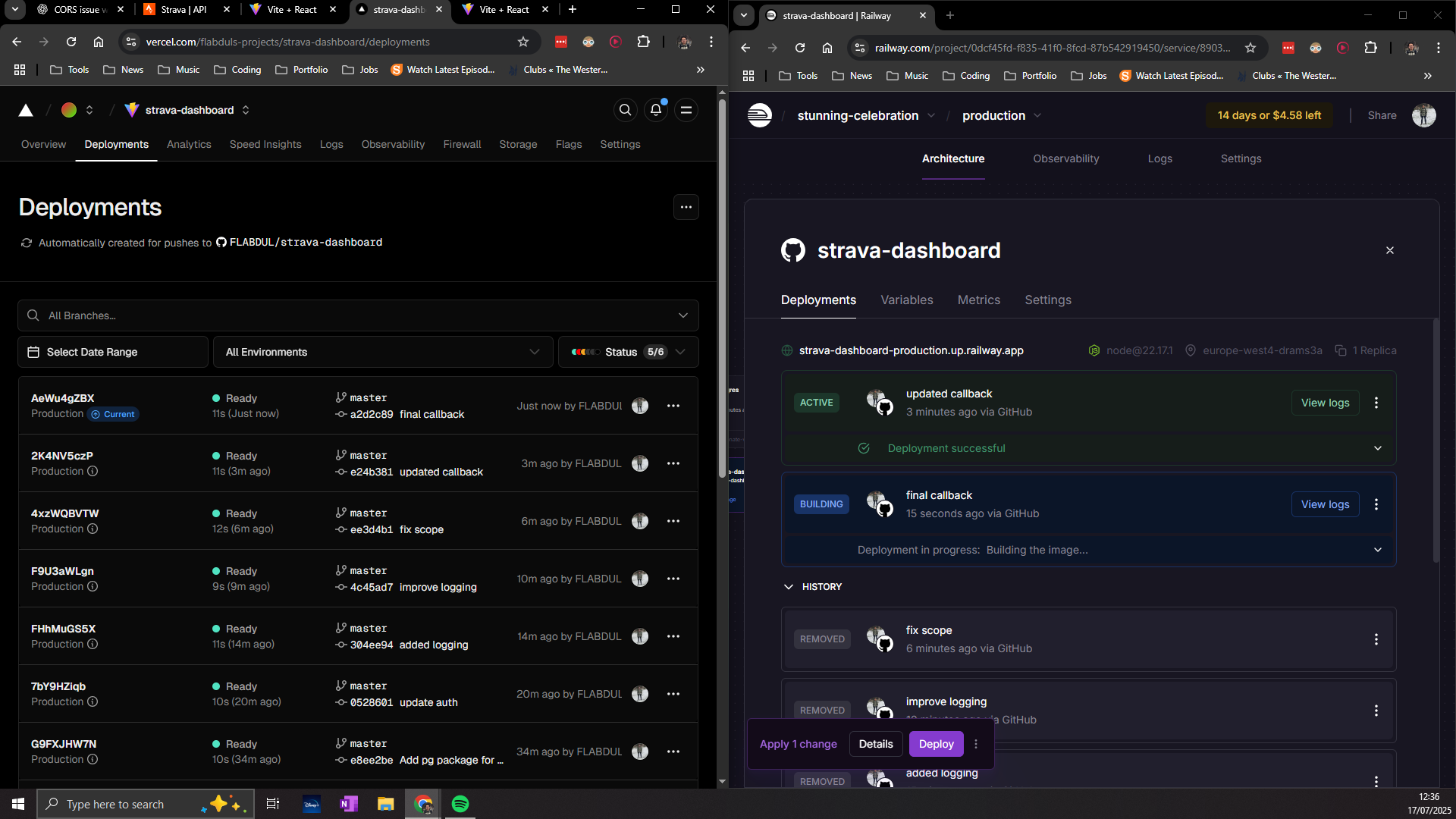This screenshot has width=1456, height=819.
Task: Reload the Railway browser page
Action: point(800,48)
